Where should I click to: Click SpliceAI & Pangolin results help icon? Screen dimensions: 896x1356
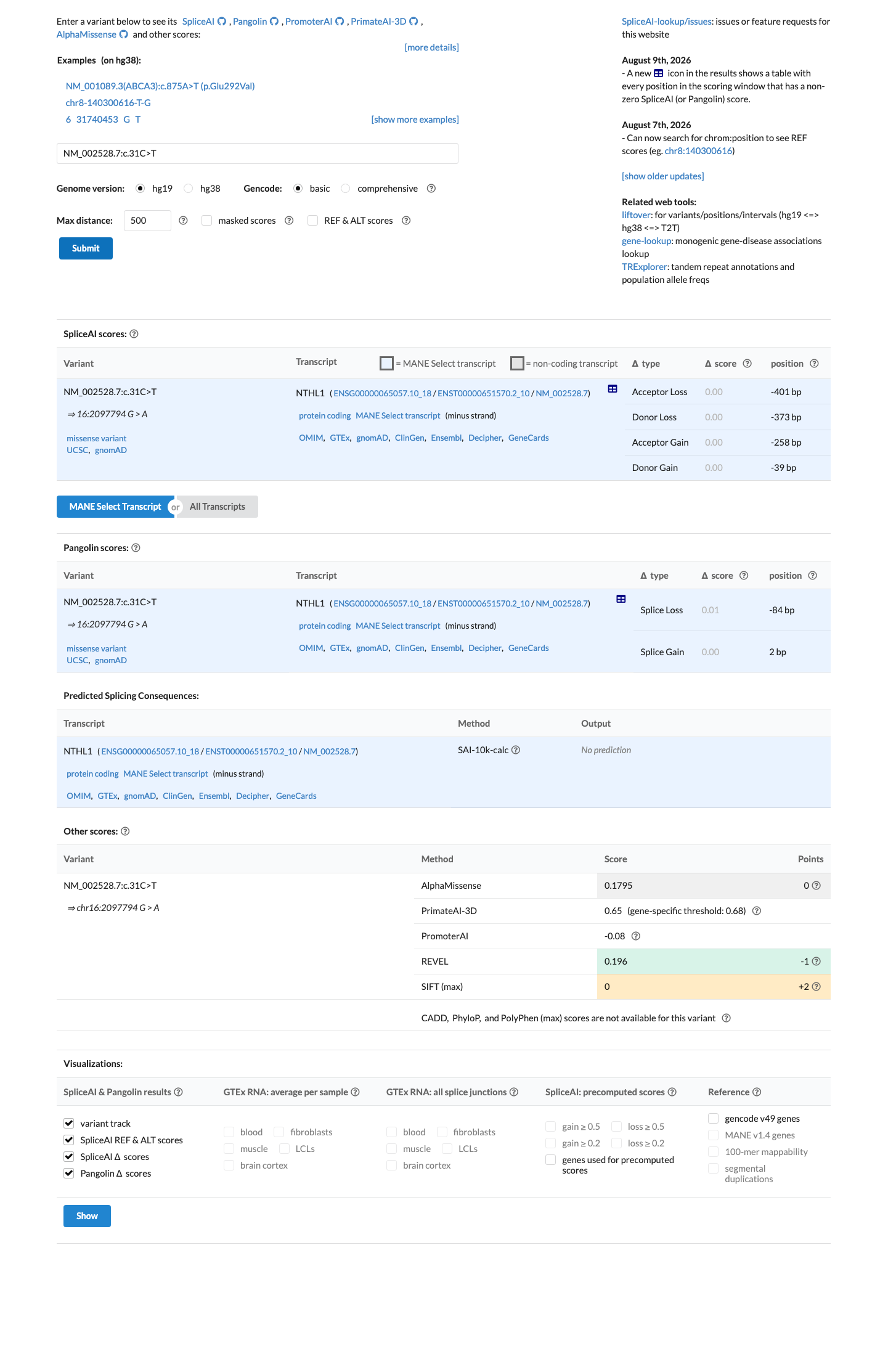178,1092
